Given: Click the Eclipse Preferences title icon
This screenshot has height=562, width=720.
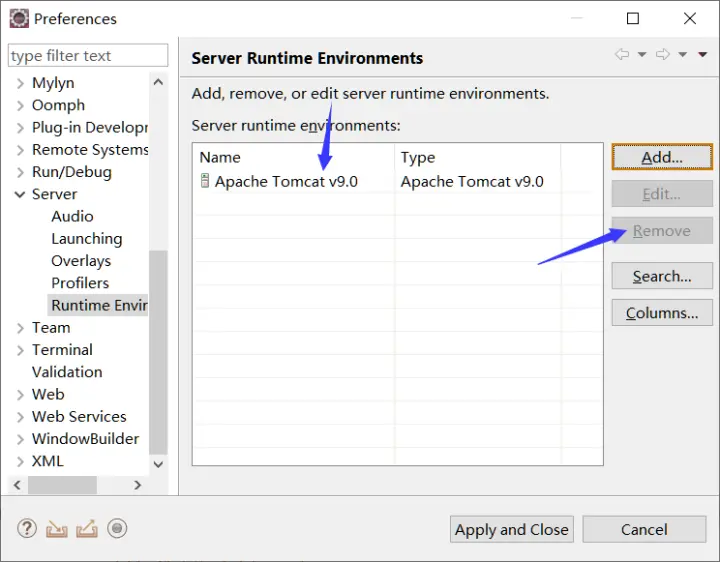Looking at the screenshot, I should click(18, 18).
